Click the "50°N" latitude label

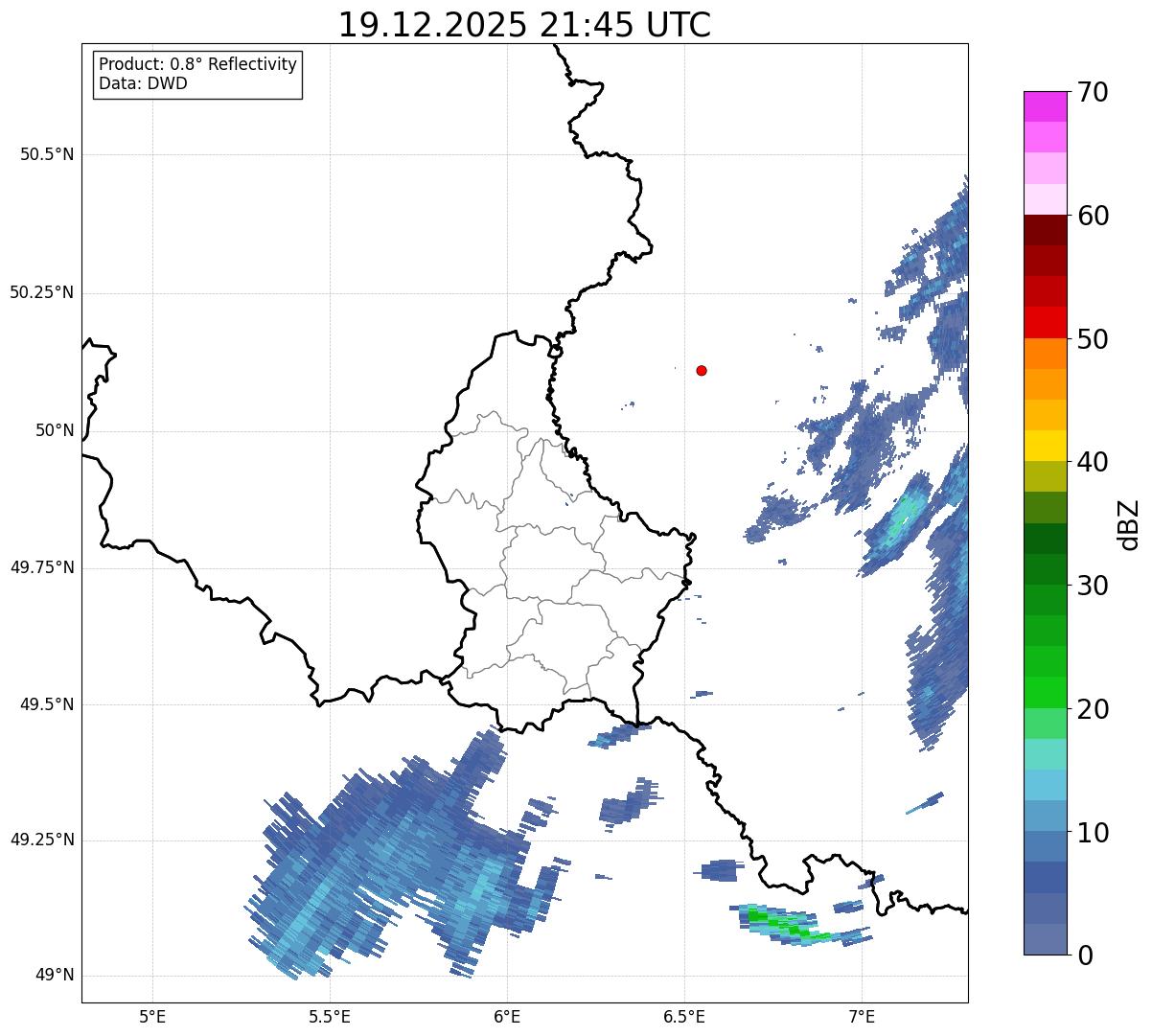click(x=55, y=430)
